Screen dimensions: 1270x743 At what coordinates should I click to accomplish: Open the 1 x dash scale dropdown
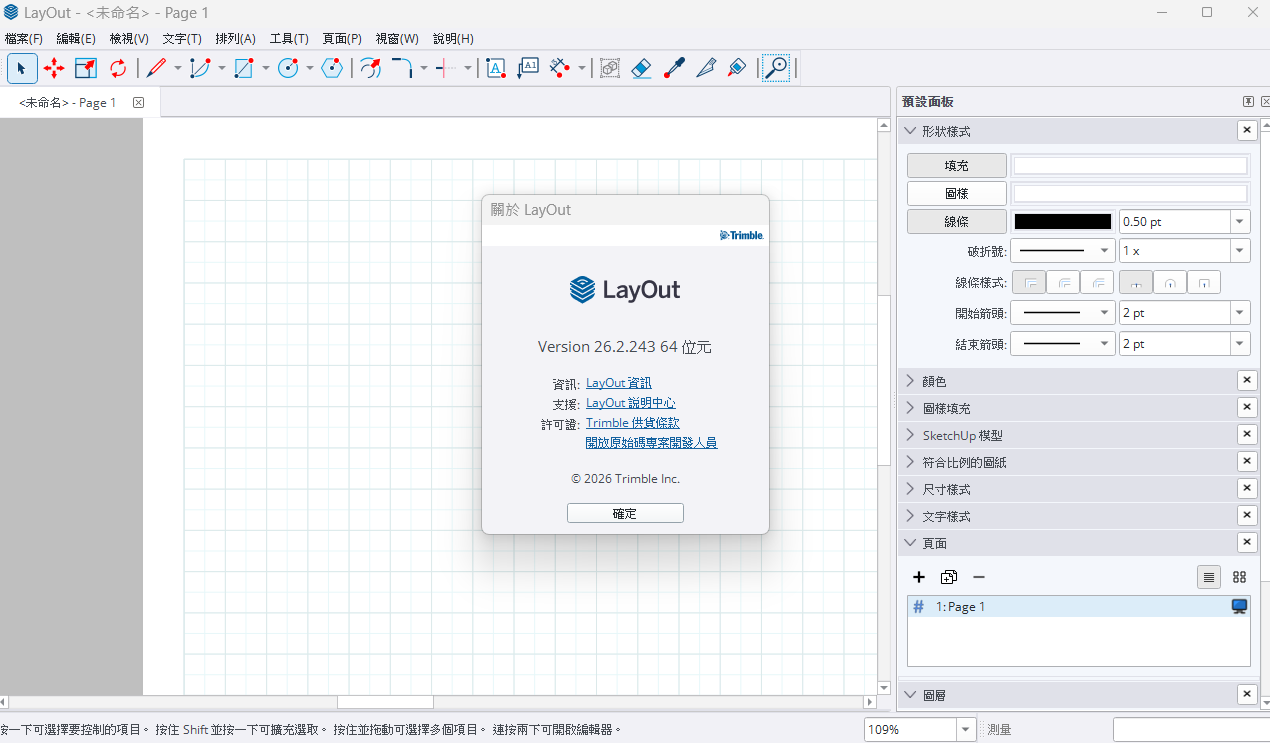point(1240,251)
